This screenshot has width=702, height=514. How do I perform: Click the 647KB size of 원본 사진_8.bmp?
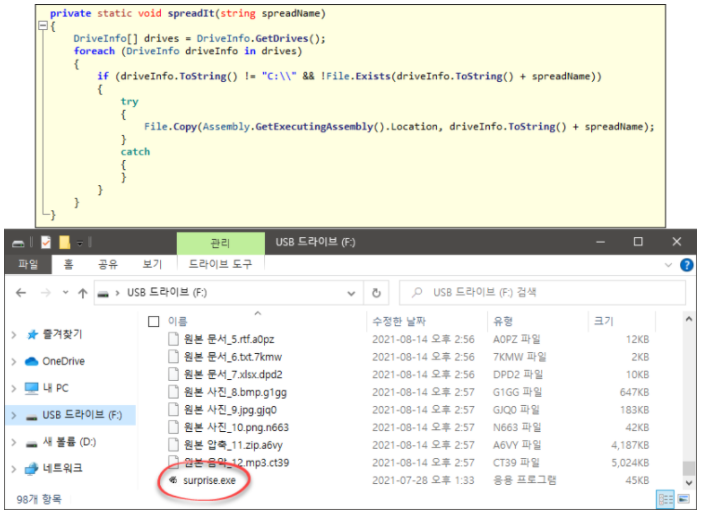click(x=634, y=392)
